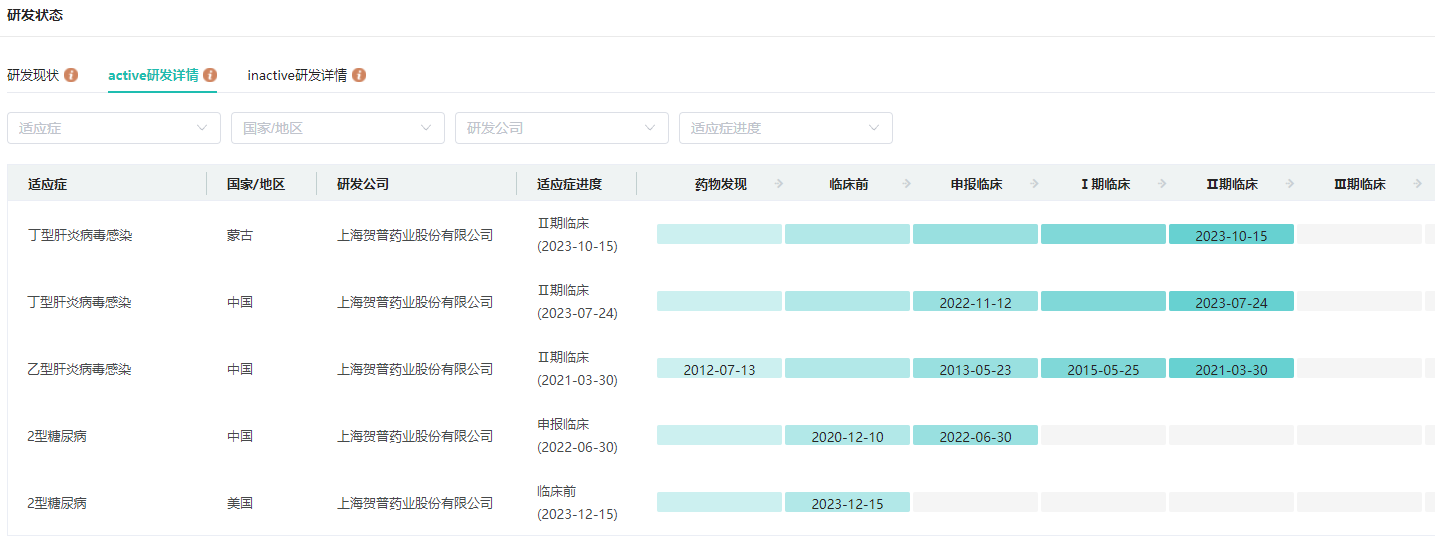Click the 2023-12-15 临床前 cell for 美国
Viewport: 1435px width, 538px height.
click(847, 503)
